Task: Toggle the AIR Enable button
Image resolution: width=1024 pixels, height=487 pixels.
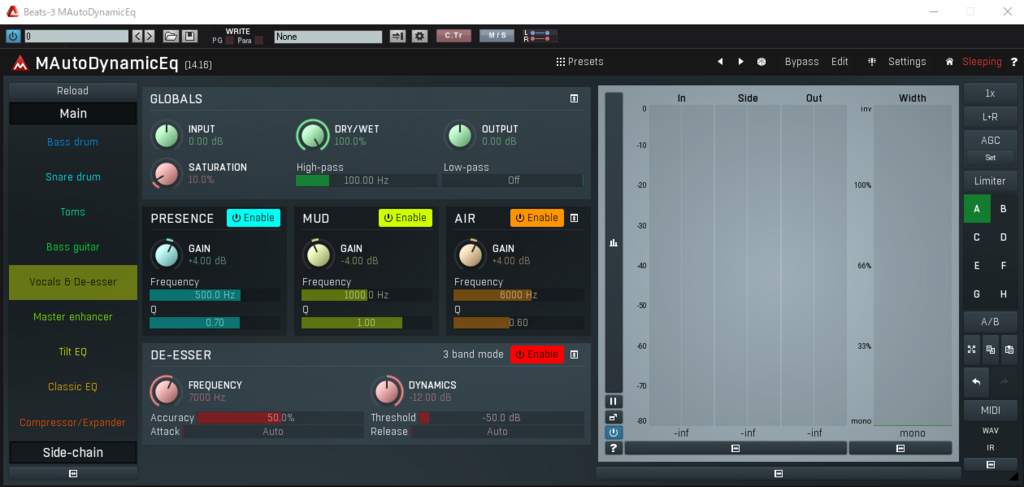Action: tap(537, 217)
